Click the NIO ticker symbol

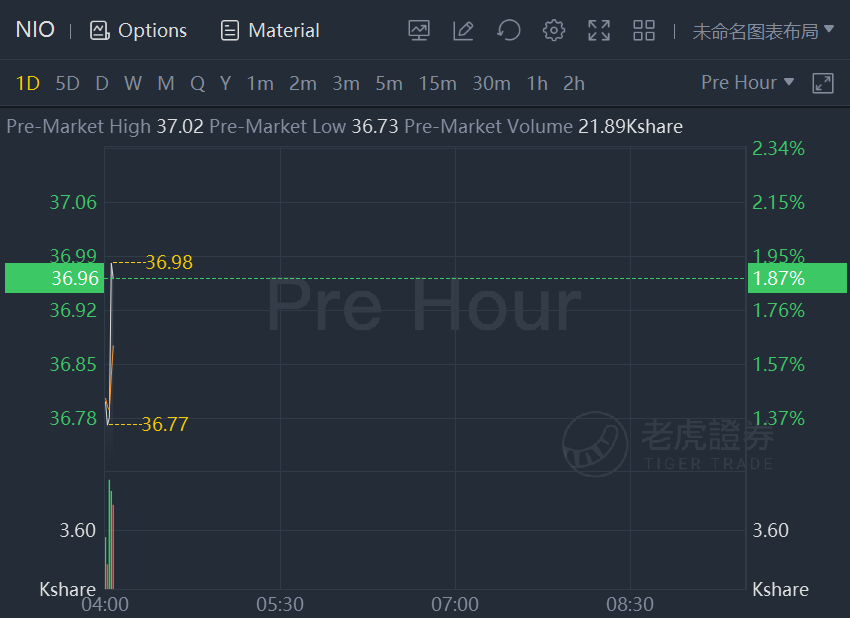click(x=35, y=30)
